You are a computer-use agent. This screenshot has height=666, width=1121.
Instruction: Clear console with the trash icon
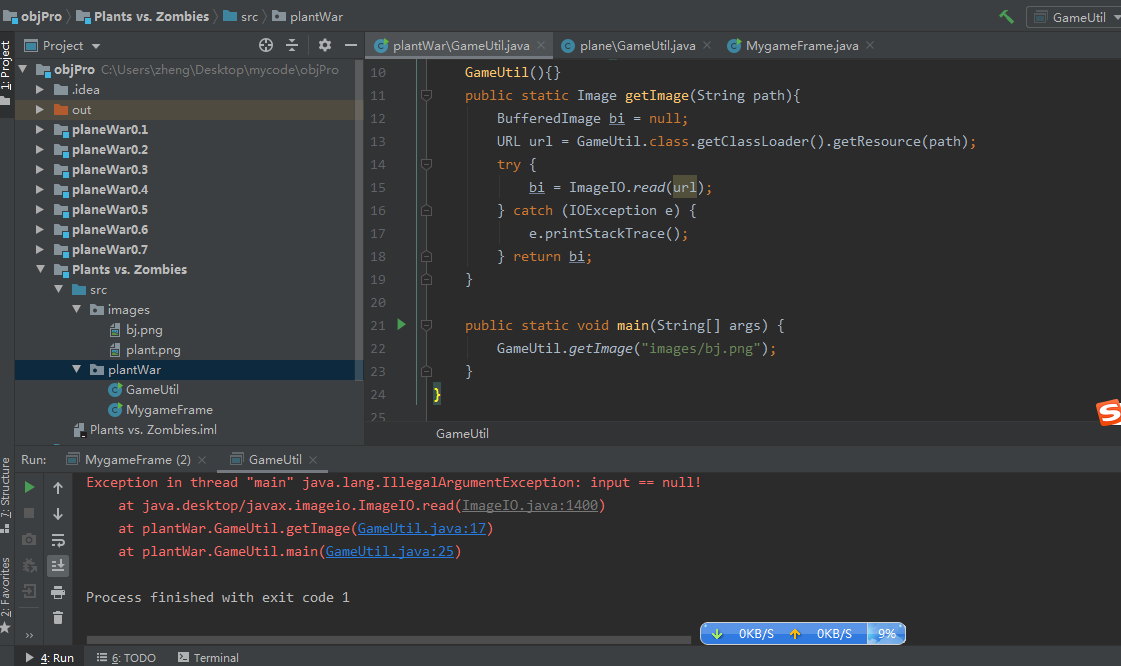tap(58, 617)
